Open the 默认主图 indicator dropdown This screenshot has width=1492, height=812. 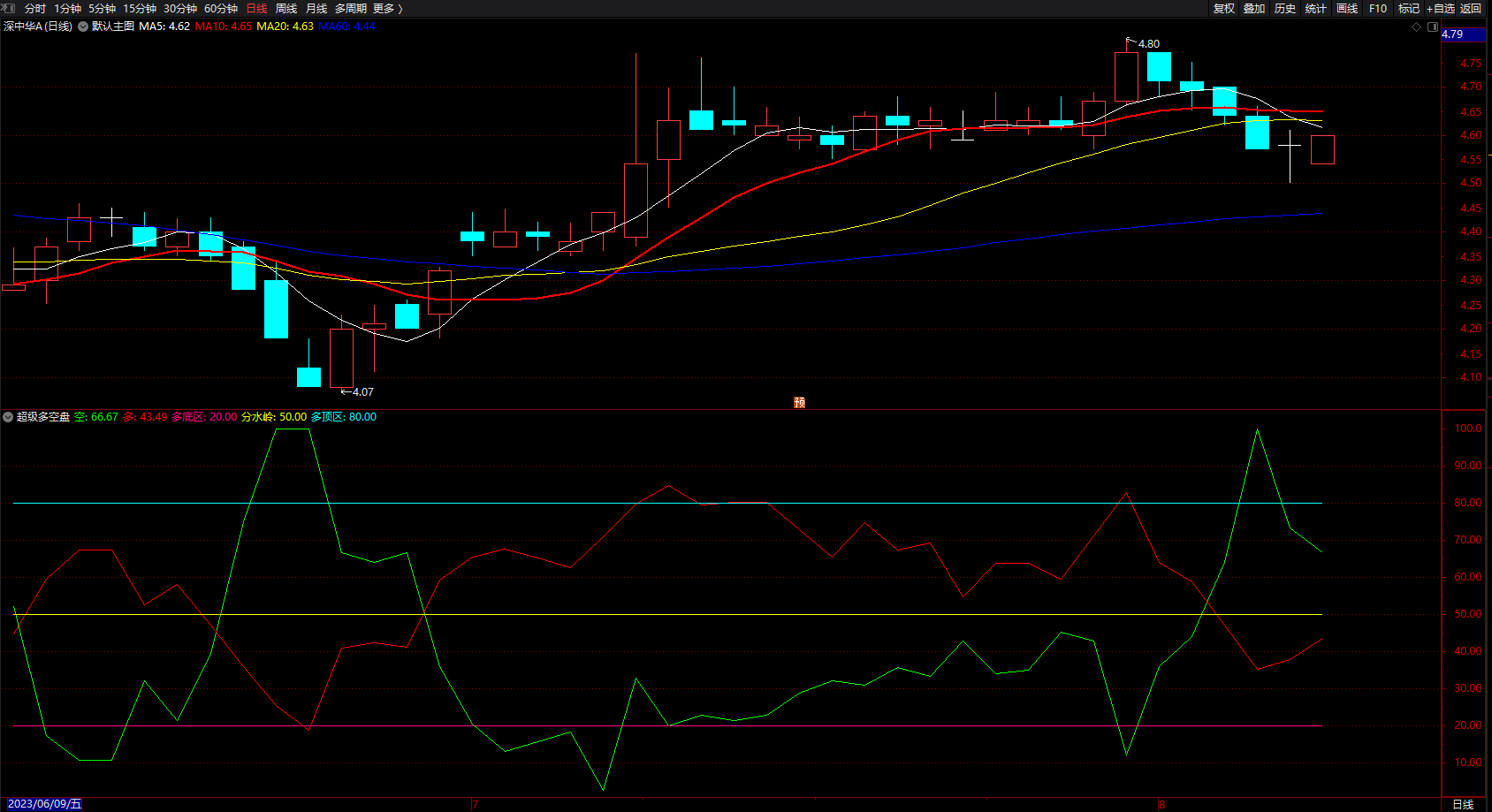pos(83,27)
